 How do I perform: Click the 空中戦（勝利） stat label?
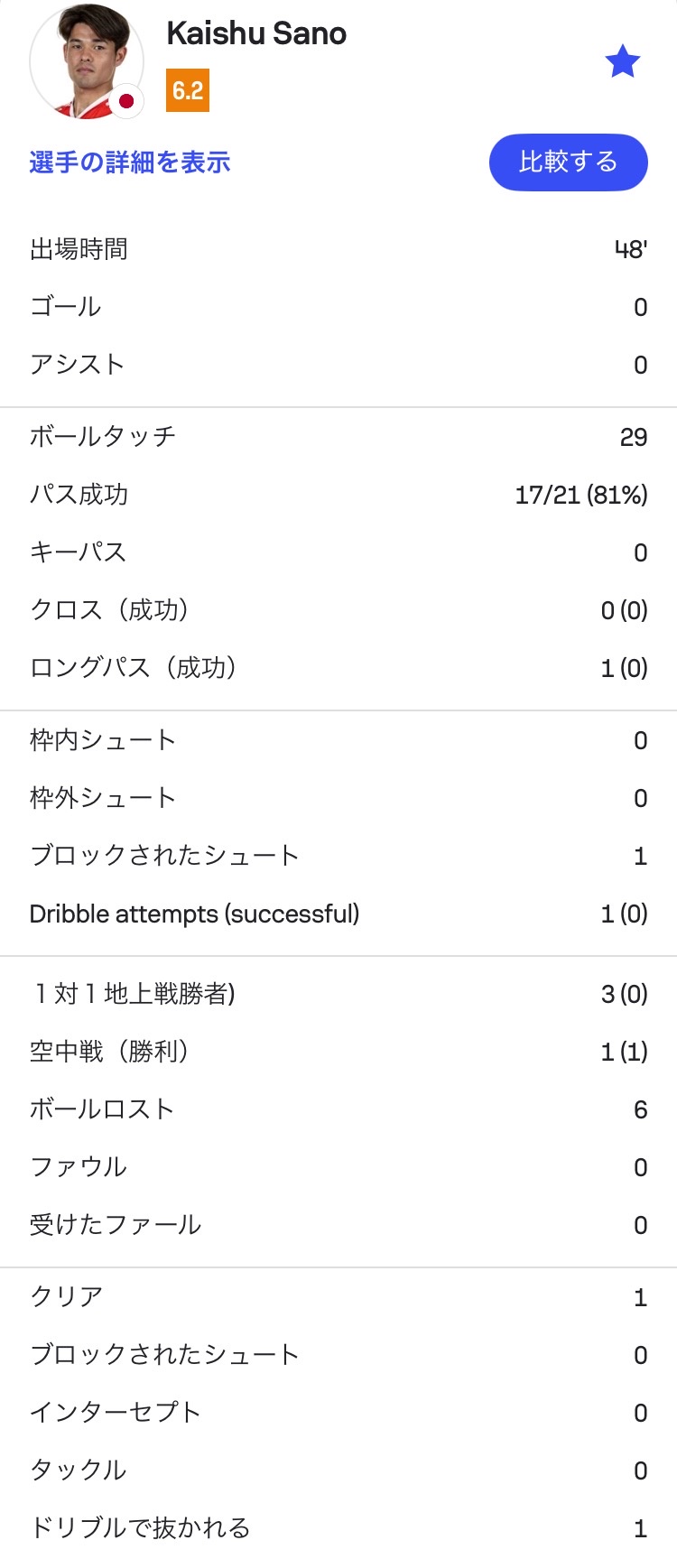[x=109, y=1052]
